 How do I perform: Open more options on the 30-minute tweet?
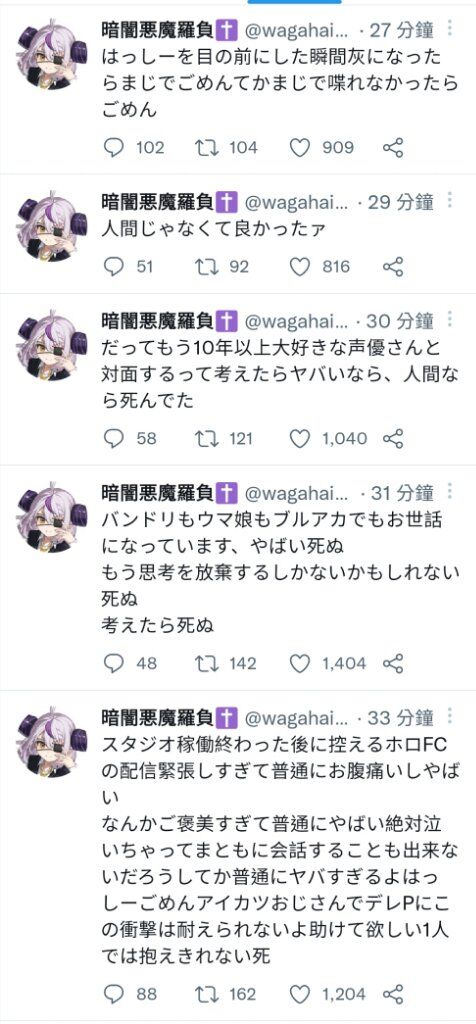tap(450, 319)
